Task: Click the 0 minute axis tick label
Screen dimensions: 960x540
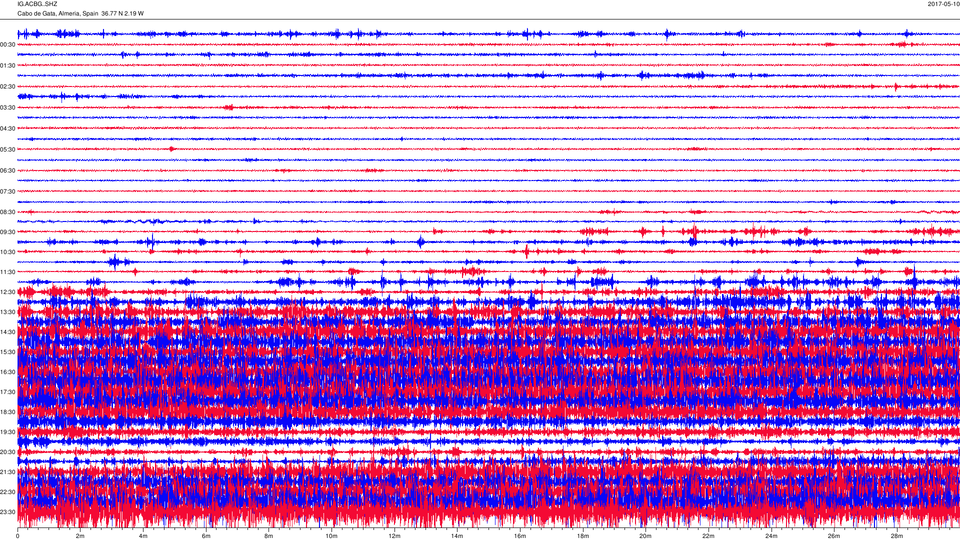Action: (18, 536)
